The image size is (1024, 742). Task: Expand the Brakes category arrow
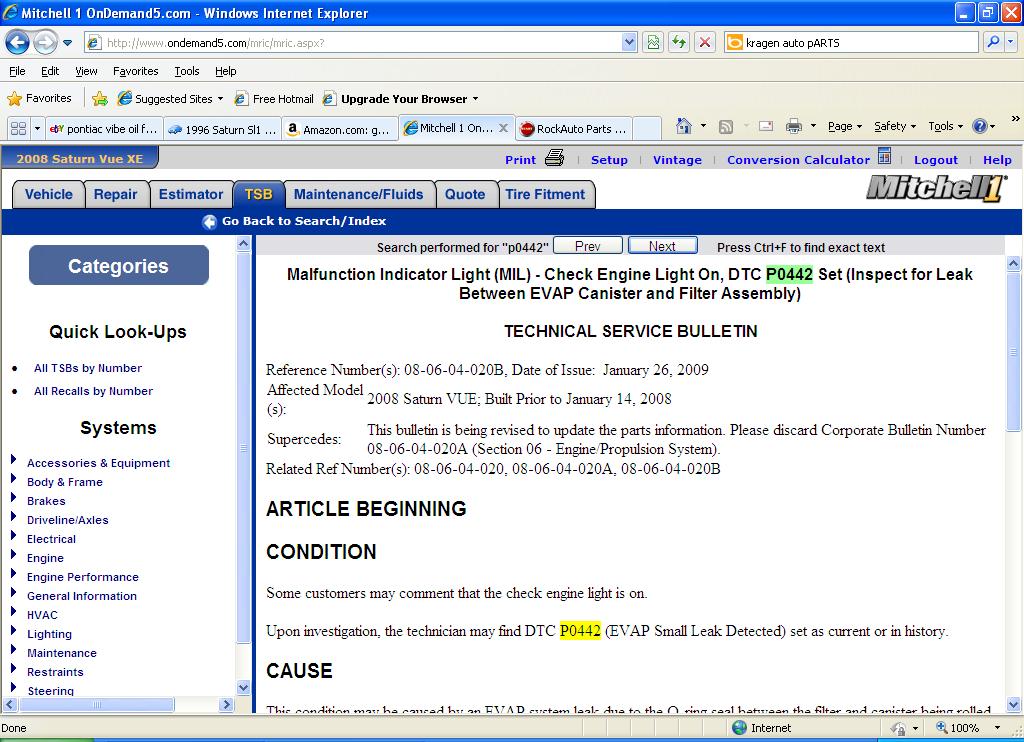[x=13, y=497]
